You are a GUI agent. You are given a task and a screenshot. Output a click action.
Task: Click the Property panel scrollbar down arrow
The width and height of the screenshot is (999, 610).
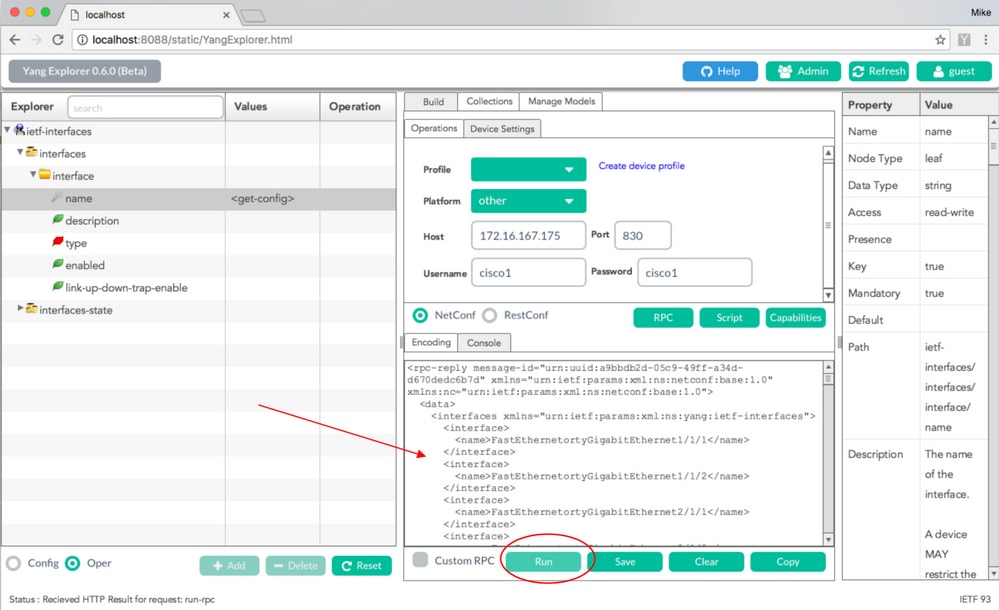point(993,573)
